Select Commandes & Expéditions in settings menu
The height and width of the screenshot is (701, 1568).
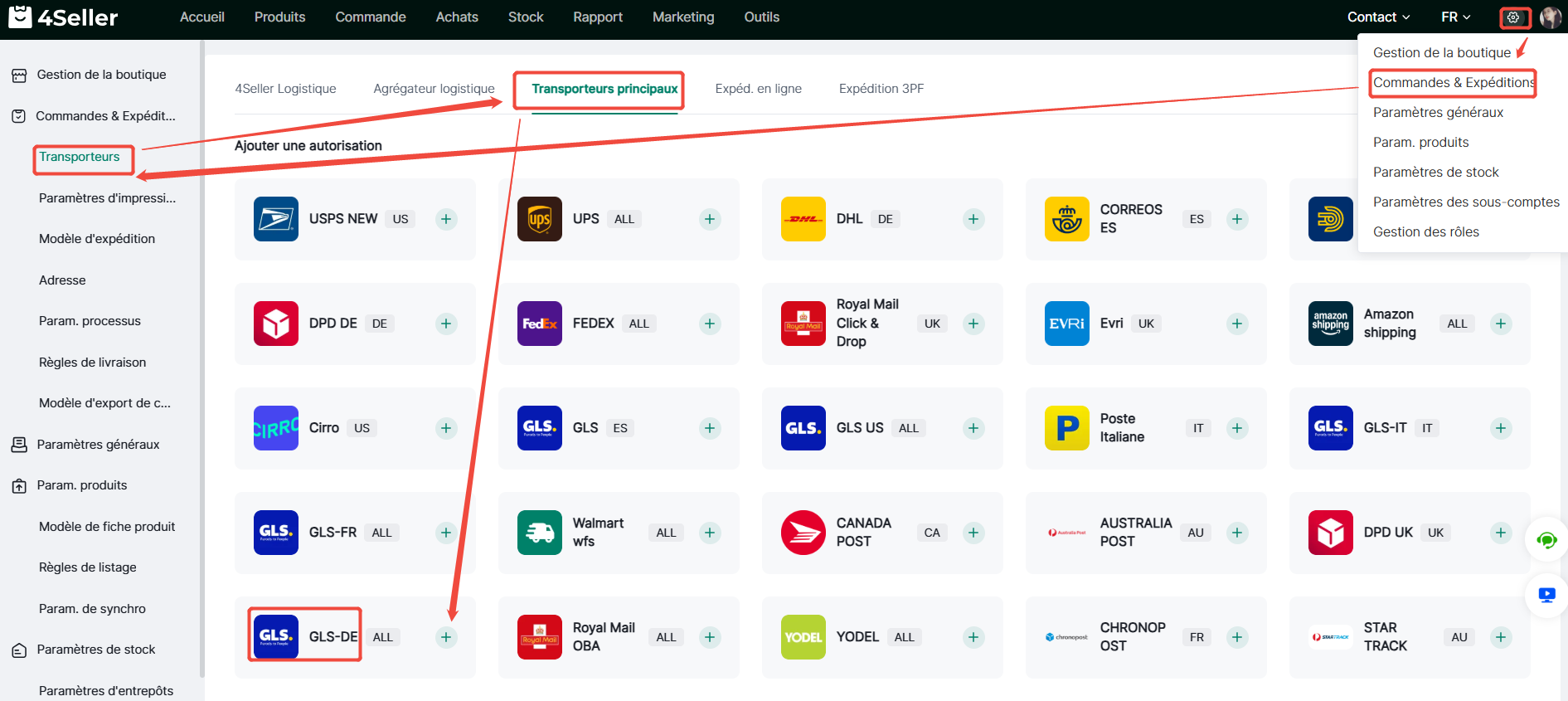(x=1454, y=83)
